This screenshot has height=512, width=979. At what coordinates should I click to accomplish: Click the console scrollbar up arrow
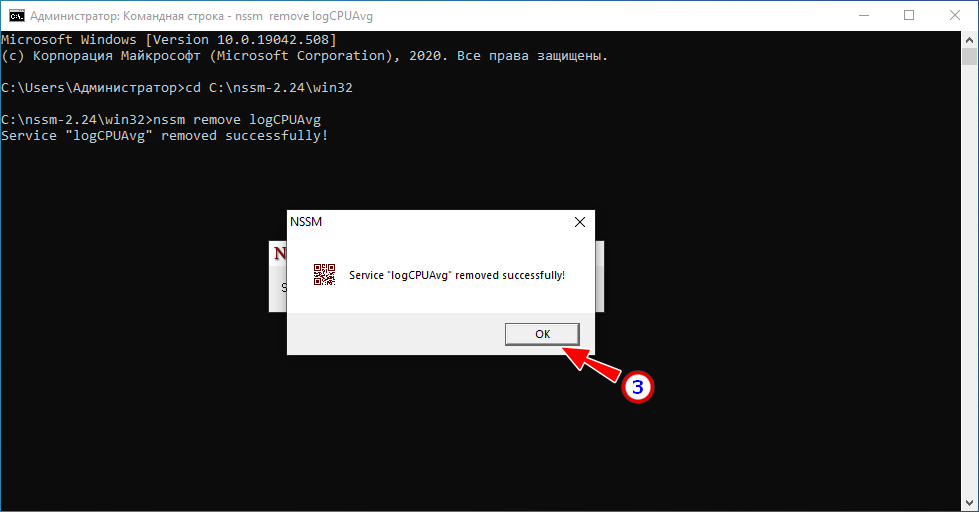coord(969,39)
